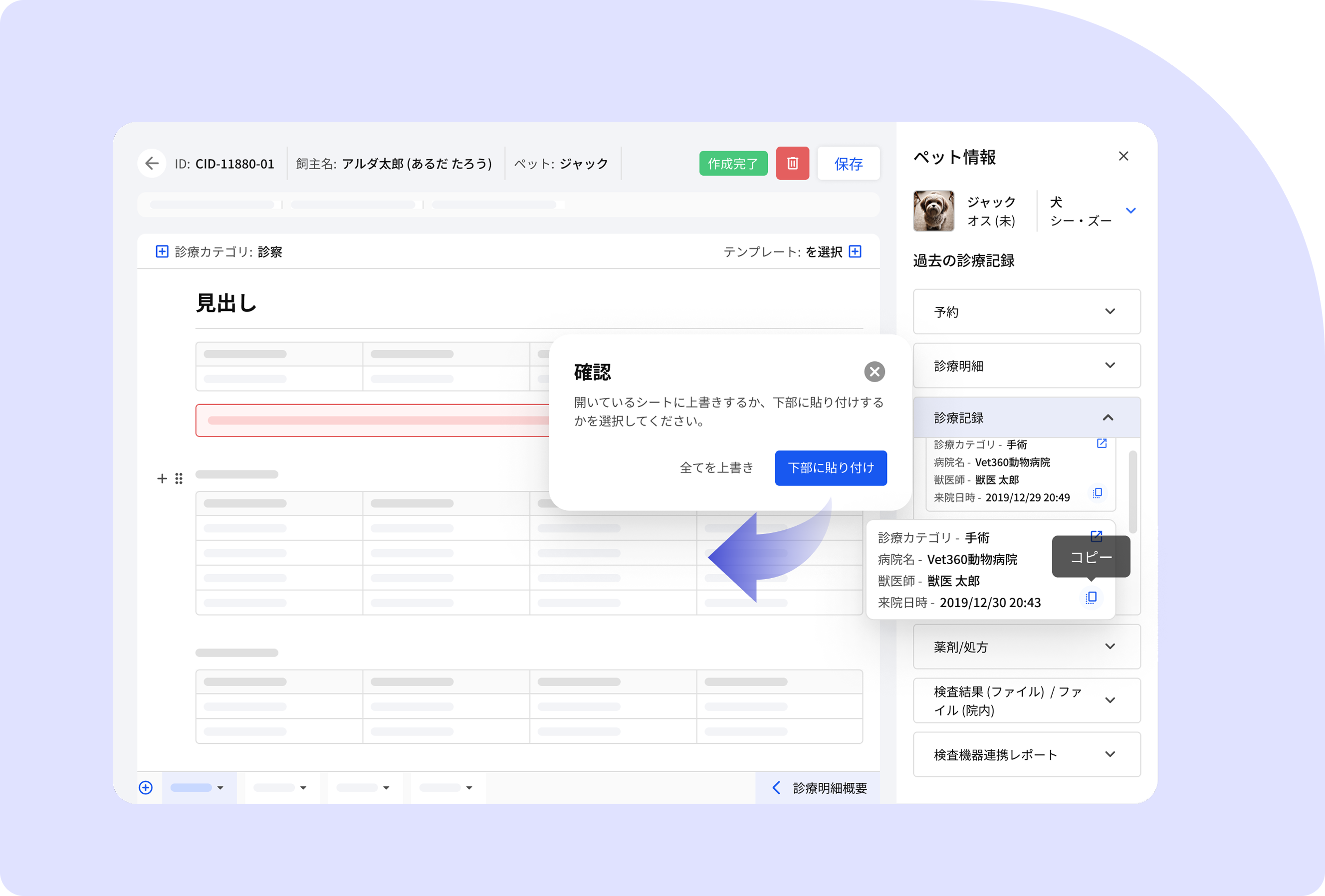Viewport: 1325px width, 896px height.
Task: Expand the 予約 section
Action: coord(1027,312)
